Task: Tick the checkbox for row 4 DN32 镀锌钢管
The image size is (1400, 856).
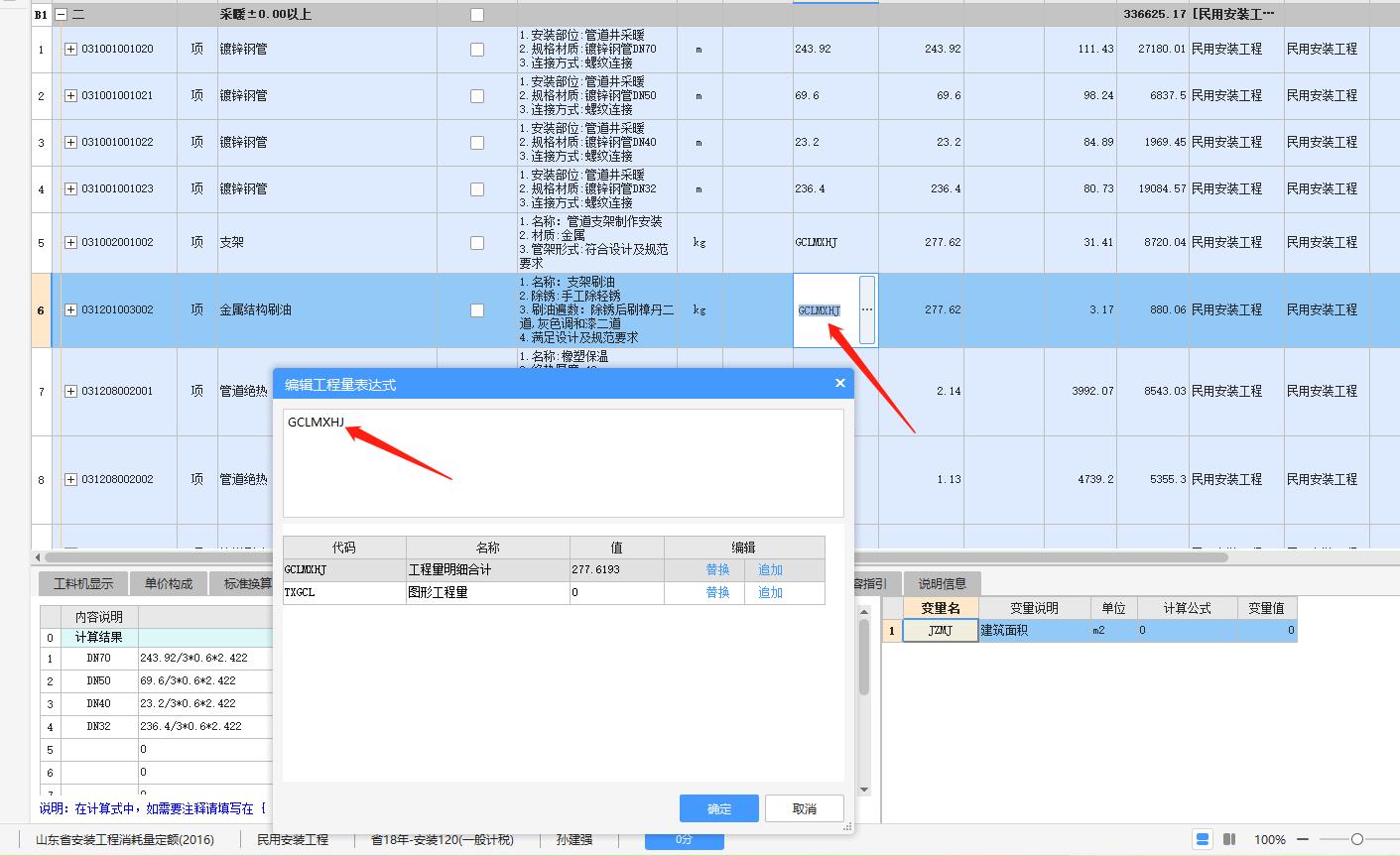Action: pyautogui.click(x=477, y=189)
